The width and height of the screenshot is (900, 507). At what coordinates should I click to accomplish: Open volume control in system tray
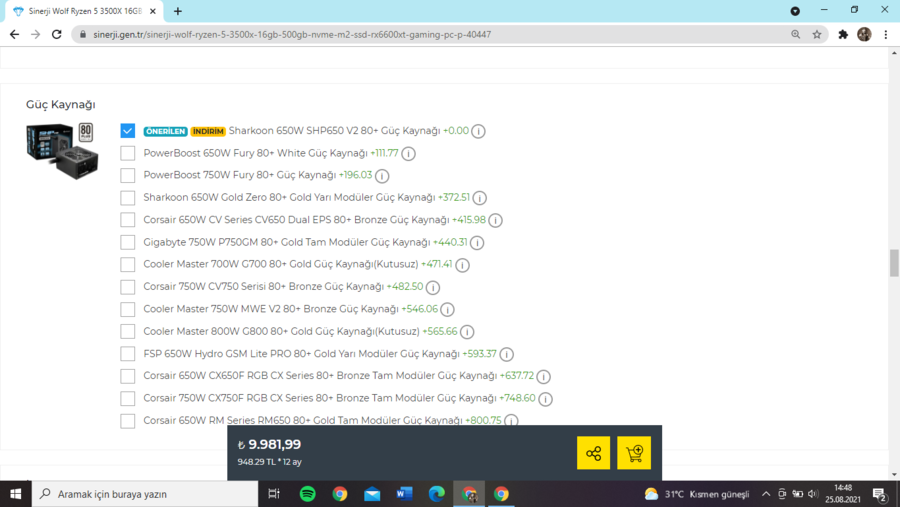tap(813, 494)
